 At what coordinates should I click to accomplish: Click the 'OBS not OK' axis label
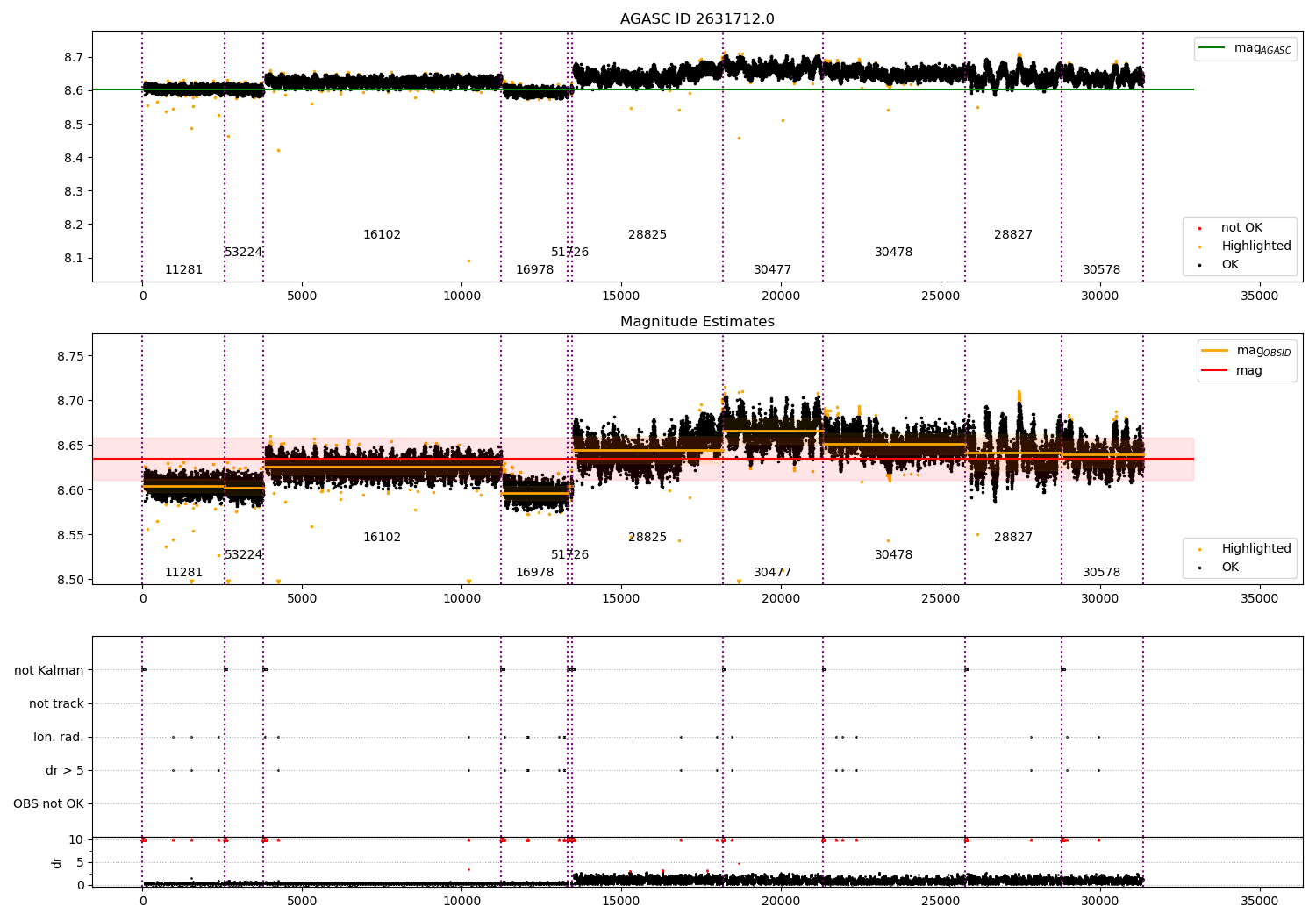pyautogui.click(x=49, y=803)
